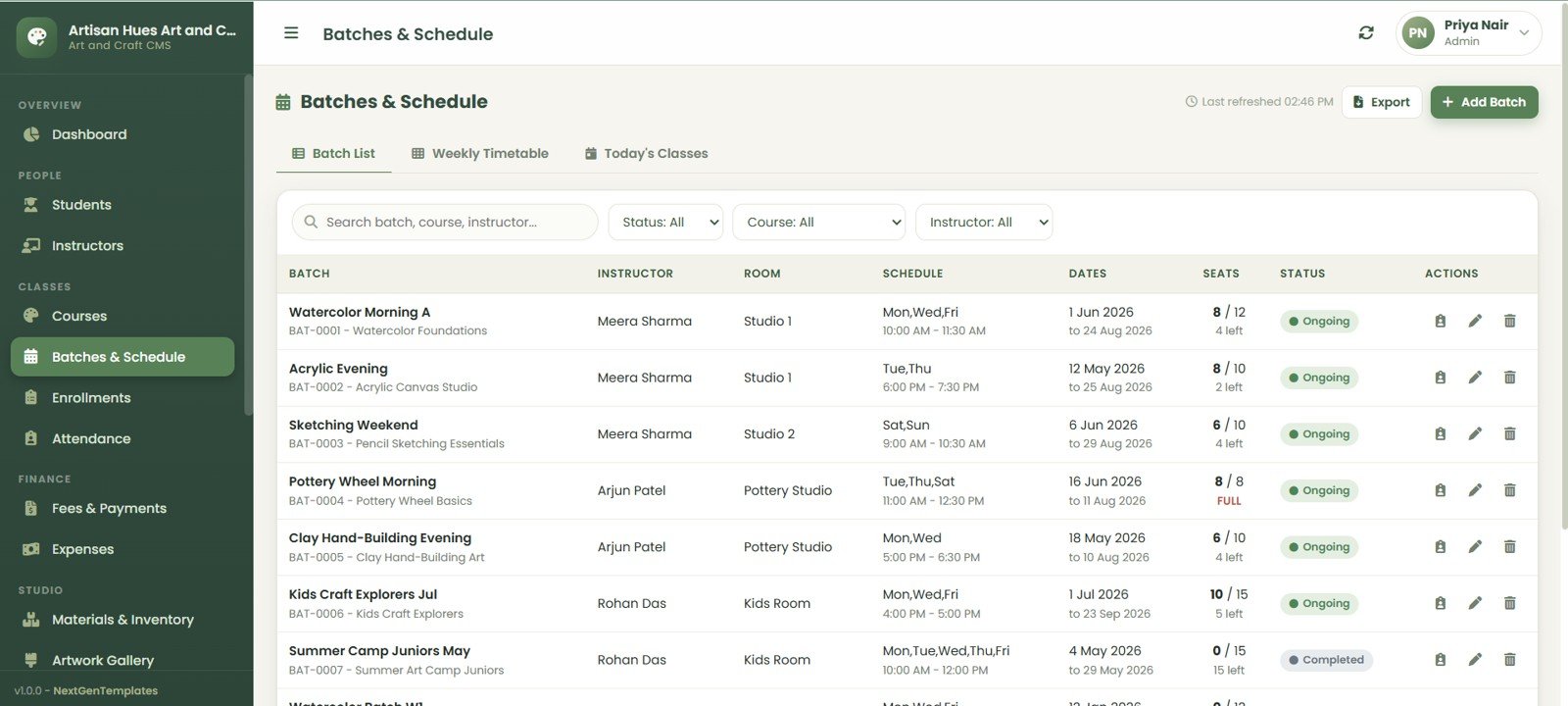
Task: Open attendance icon for Kids Craft Explorers Jul
Action: (1440, 603)
